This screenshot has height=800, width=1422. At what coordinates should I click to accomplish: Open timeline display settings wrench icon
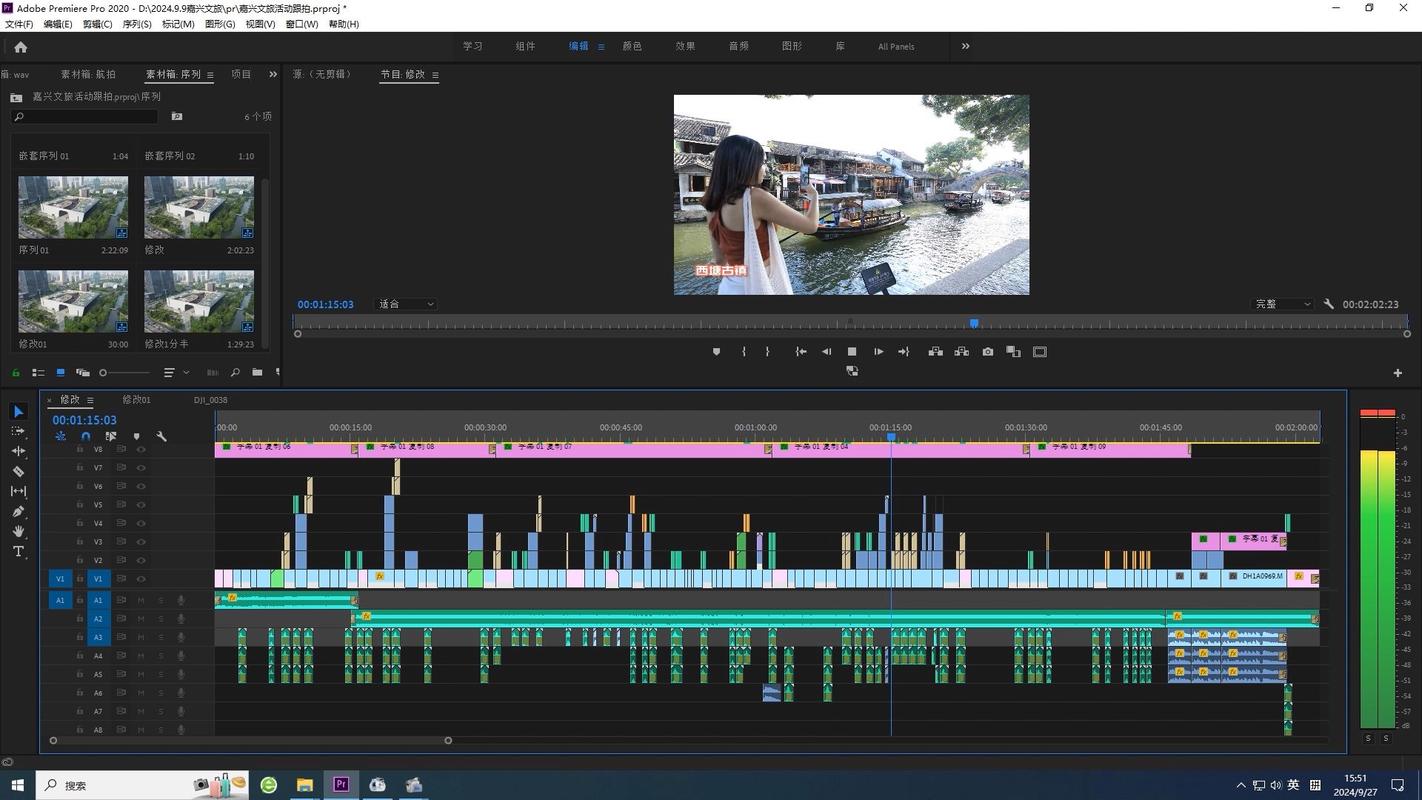tap(161, 436)
